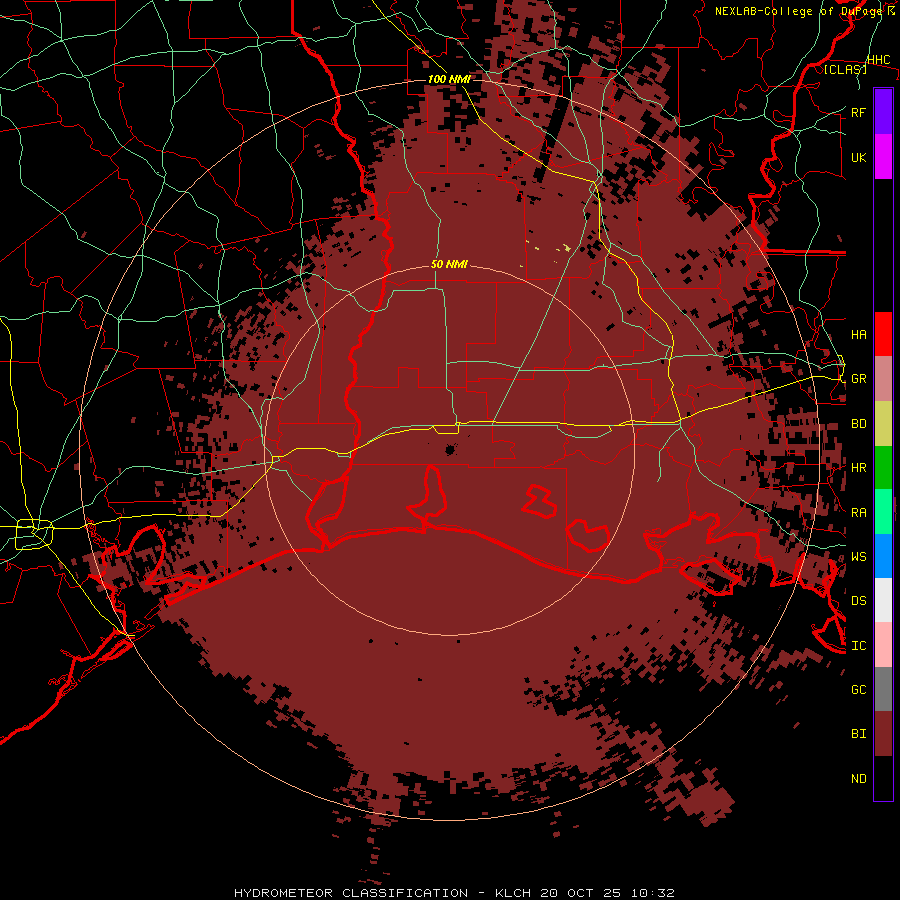Image resolution: width=900 pixels, height=900 pixels.
Task: Click the DS white legend swatch
Action: 883,600
